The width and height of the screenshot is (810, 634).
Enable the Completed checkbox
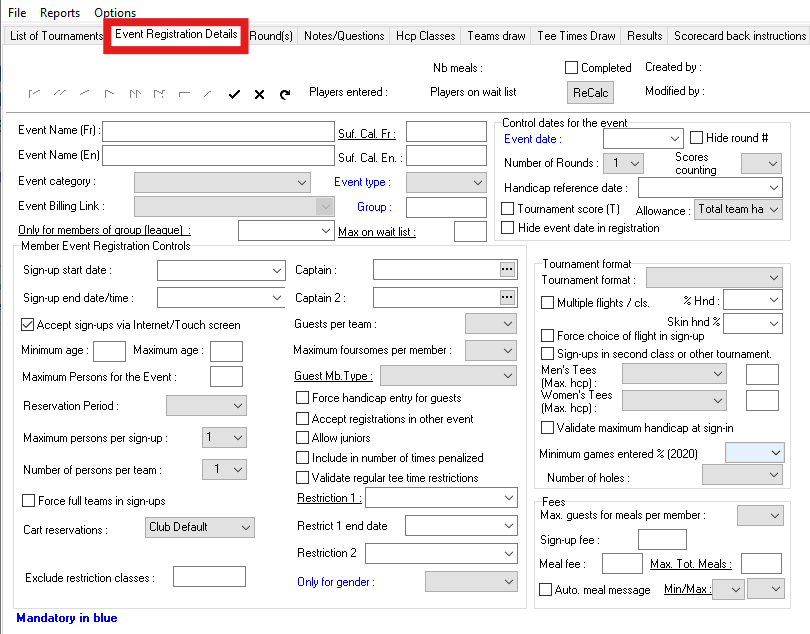coord(571,68)
